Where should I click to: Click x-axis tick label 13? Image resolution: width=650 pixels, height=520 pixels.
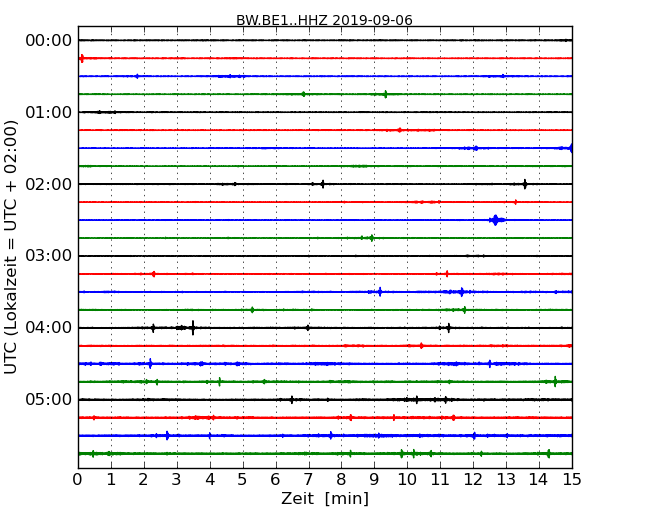coord(506,480)
